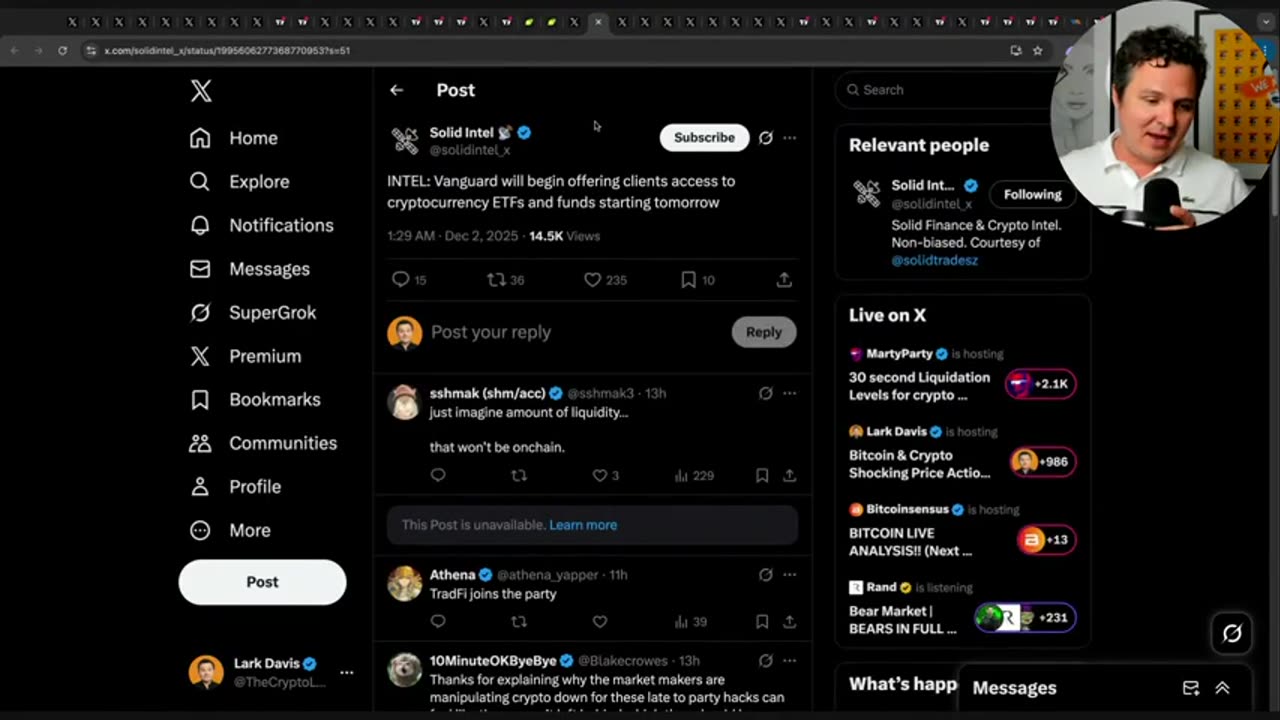The height and width of the screenshot is (720, 1280).
Task: Click the browser address bar URL
Action: 227,50
